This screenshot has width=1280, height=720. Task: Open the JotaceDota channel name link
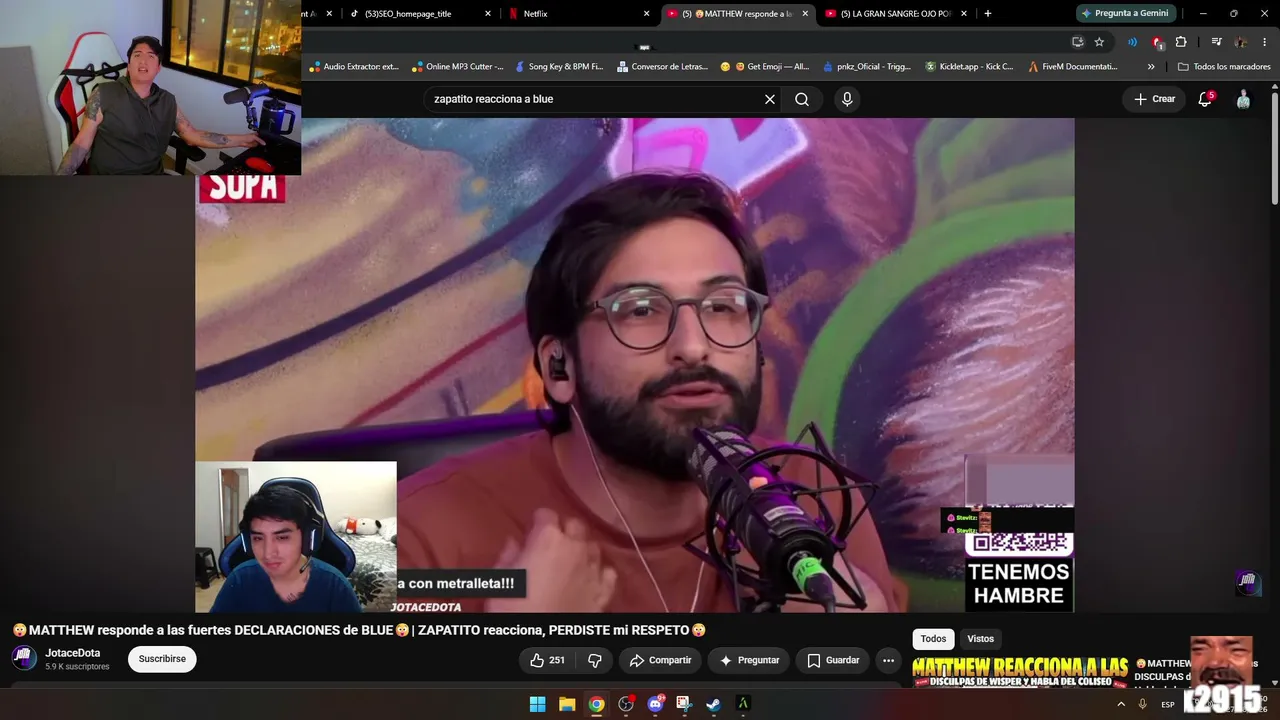pyautogui.click(x=73, y=653)
